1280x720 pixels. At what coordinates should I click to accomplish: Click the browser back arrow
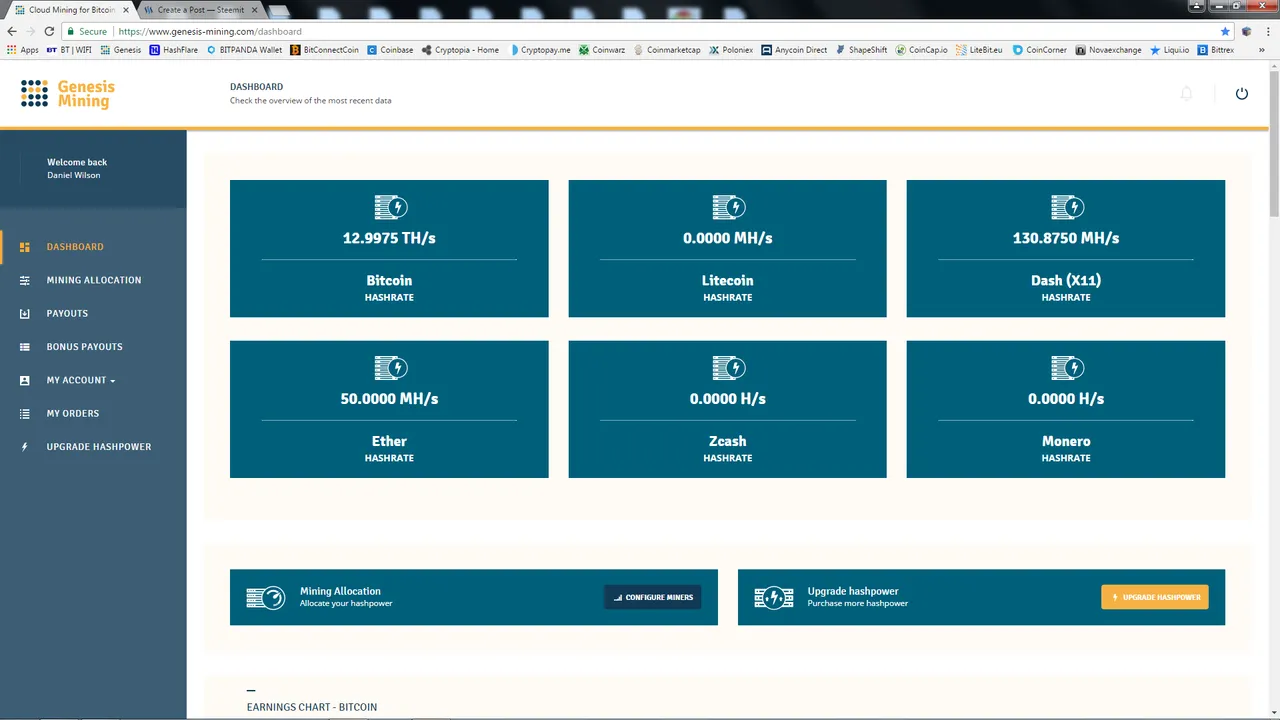12,31
